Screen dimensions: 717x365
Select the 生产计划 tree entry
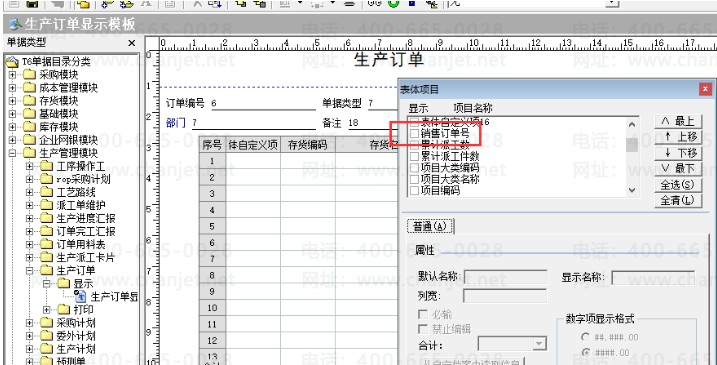76,349
